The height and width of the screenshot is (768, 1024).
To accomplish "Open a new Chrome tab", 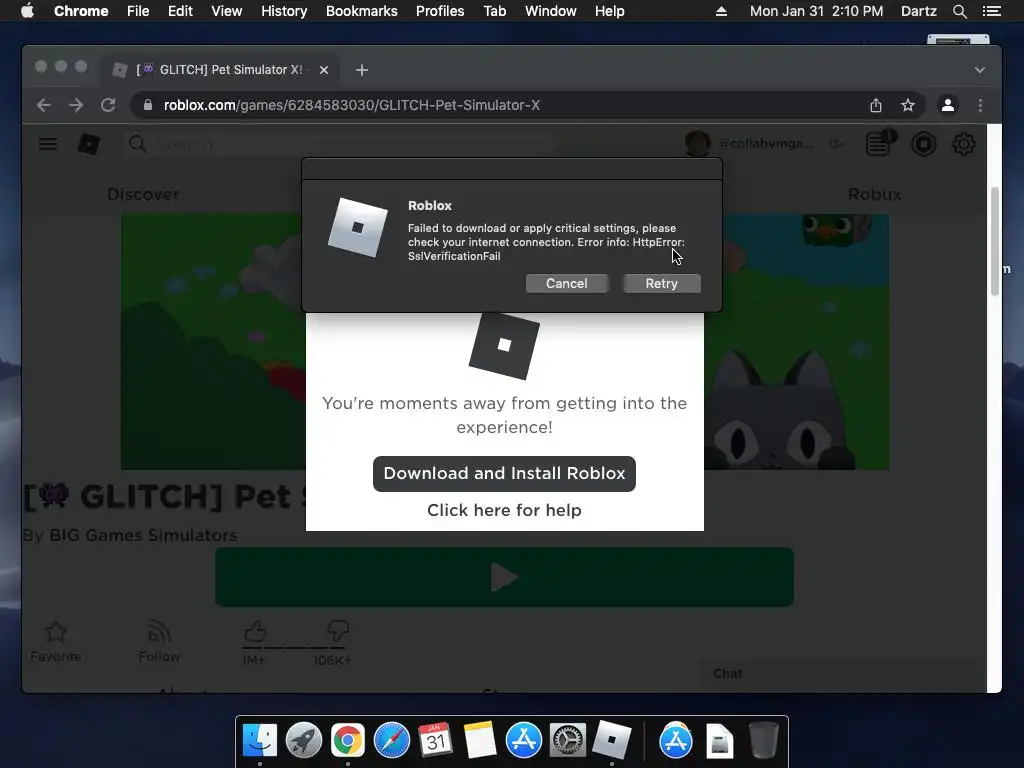I will (362, 70).
